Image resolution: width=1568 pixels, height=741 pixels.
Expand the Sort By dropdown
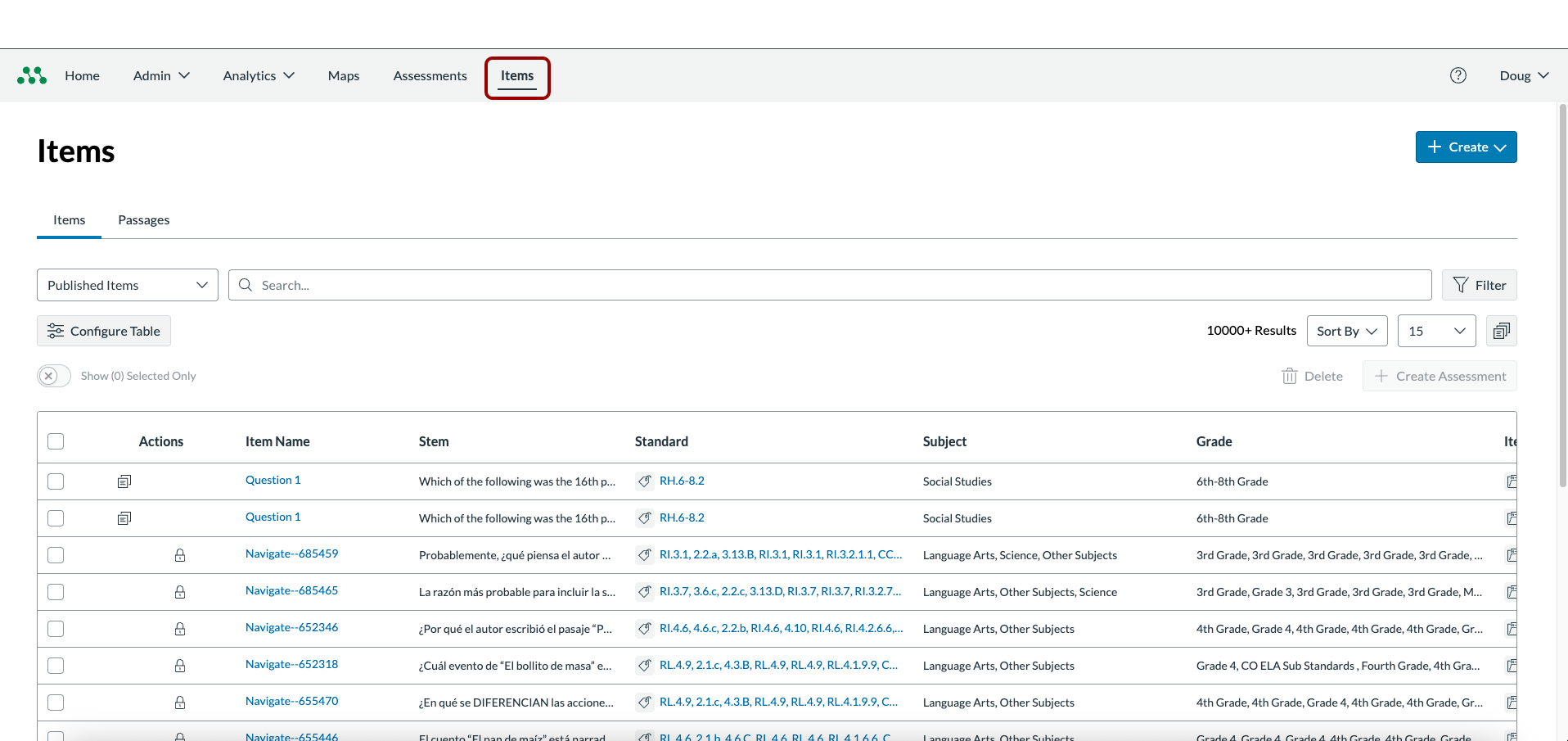point(1347,331)
